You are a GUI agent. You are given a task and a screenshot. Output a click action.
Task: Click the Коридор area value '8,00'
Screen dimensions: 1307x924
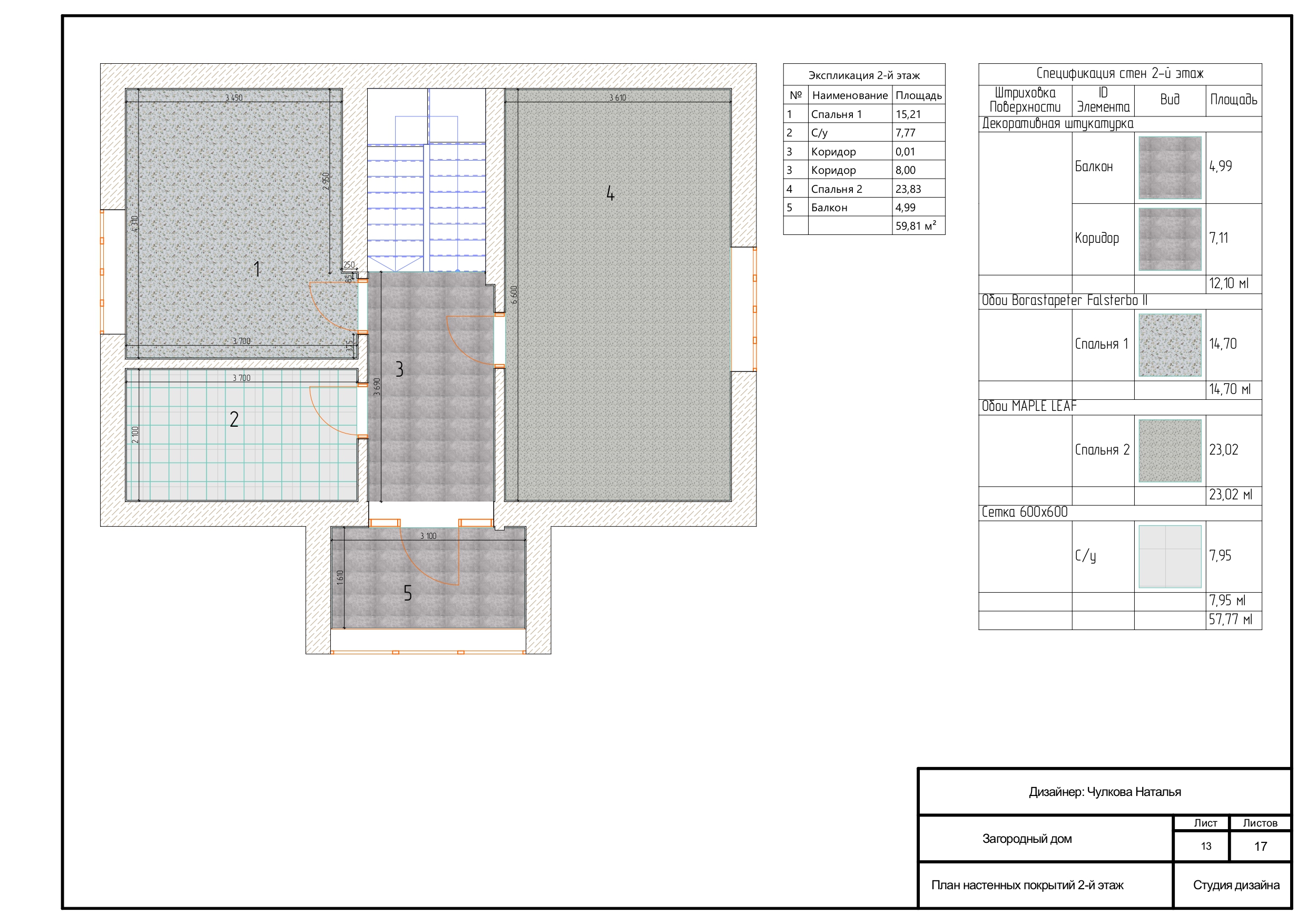[905, 170]
